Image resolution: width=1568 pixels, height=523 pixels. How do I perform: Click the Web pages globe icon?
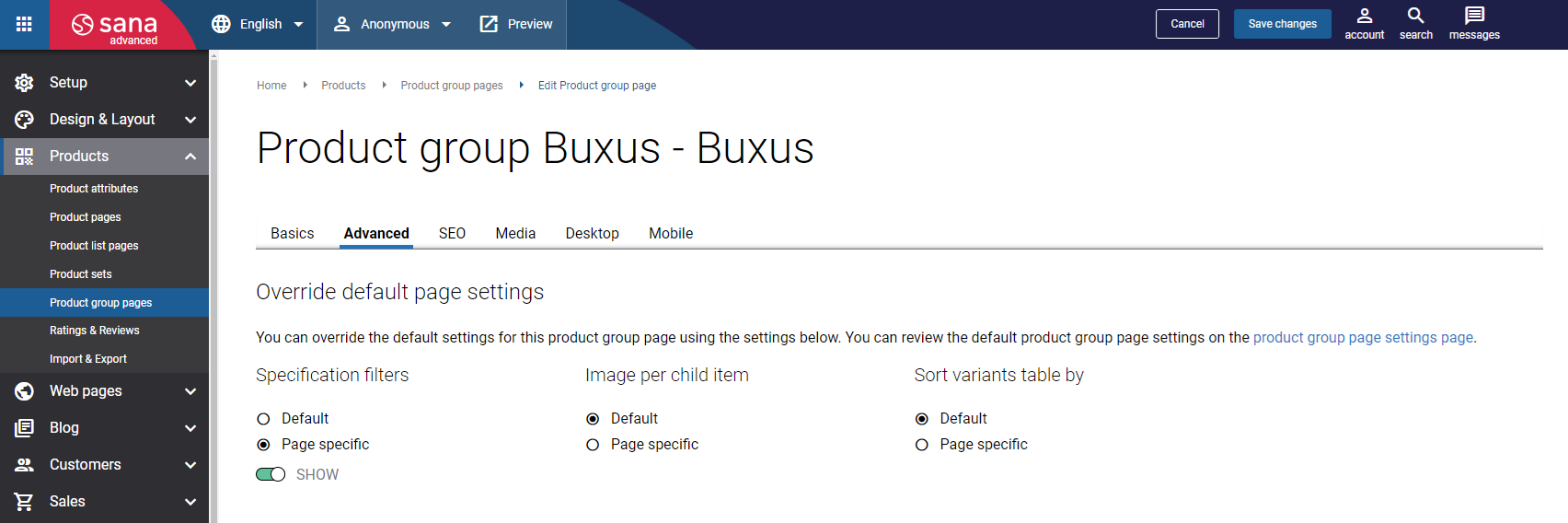(x=24, y=391)
